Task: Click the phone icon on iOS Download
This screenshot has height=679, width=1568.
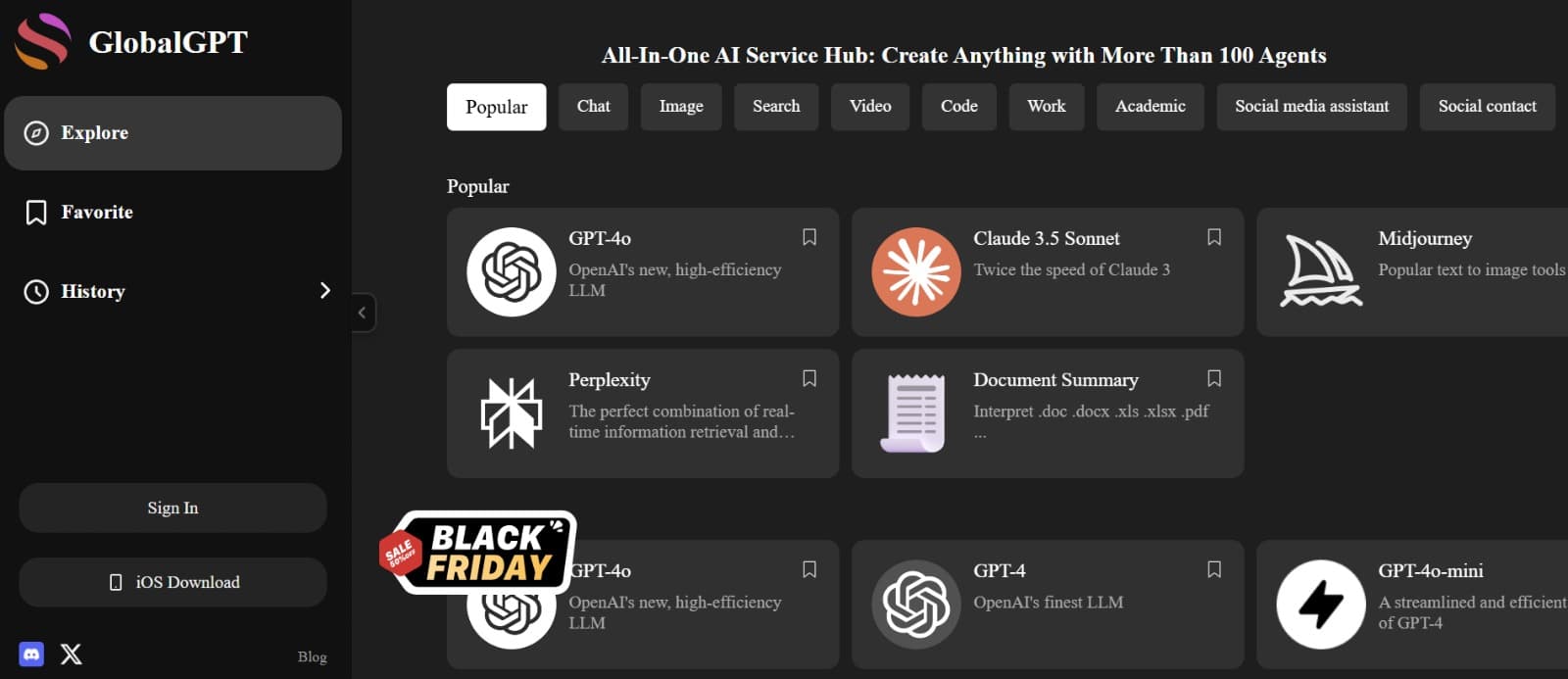Action: (x=116, y=582)
